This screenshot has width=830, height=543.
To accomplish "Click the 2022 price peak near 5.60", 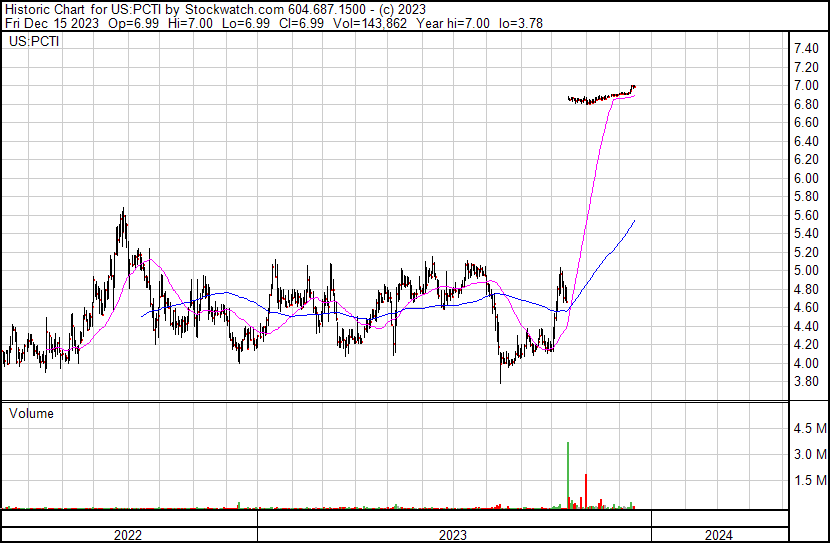I will 123,212.
